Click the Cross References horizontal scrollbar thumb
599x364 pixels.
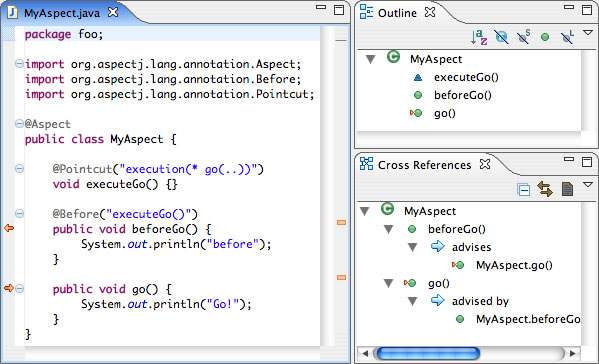(x=428, y=353)
